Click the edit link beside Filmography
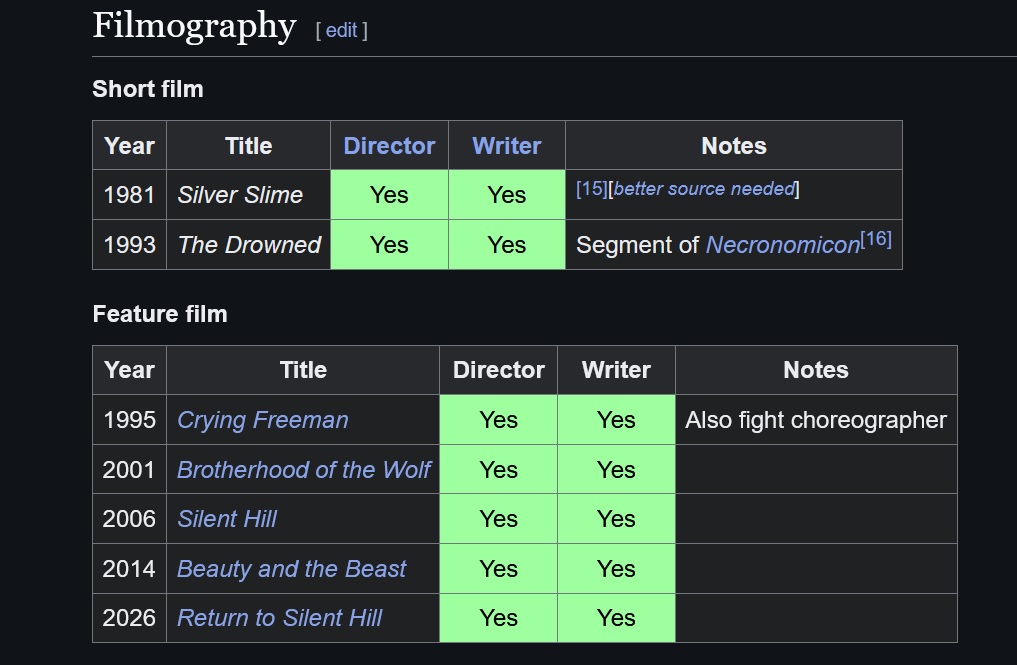This screenshot has width=1017, height=665. pos(341,30)
